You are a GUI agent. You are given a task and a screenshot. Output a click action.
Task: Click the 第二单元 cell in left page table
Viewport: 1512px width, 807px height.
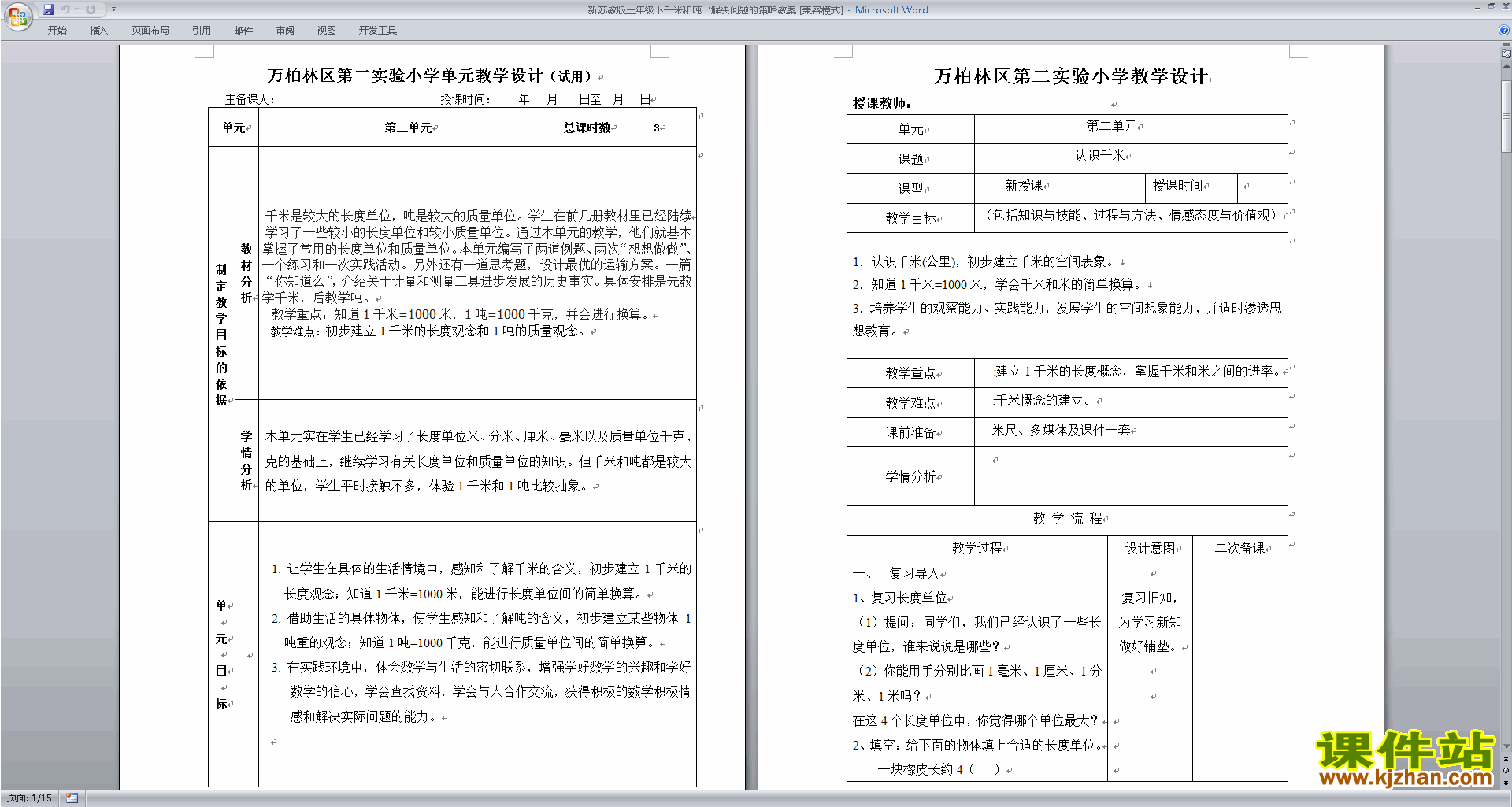[x=408, y=128]
